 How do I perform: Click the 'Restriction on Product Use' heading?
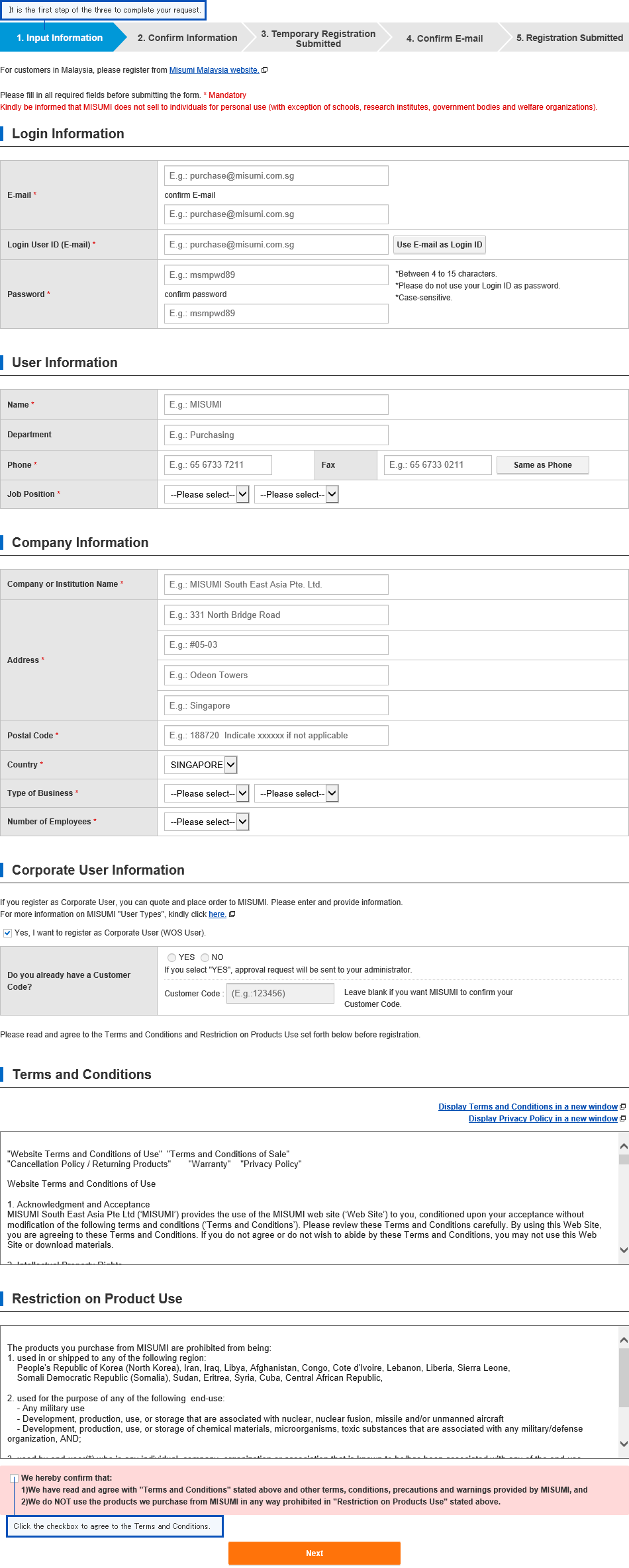point(97,1299)
